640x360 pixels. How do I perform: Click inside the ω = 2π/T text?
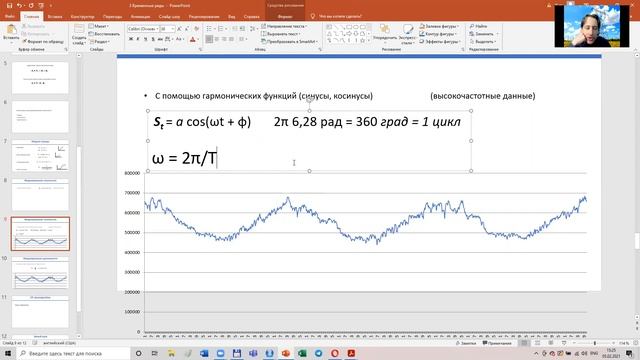click(x=184, y=158)
